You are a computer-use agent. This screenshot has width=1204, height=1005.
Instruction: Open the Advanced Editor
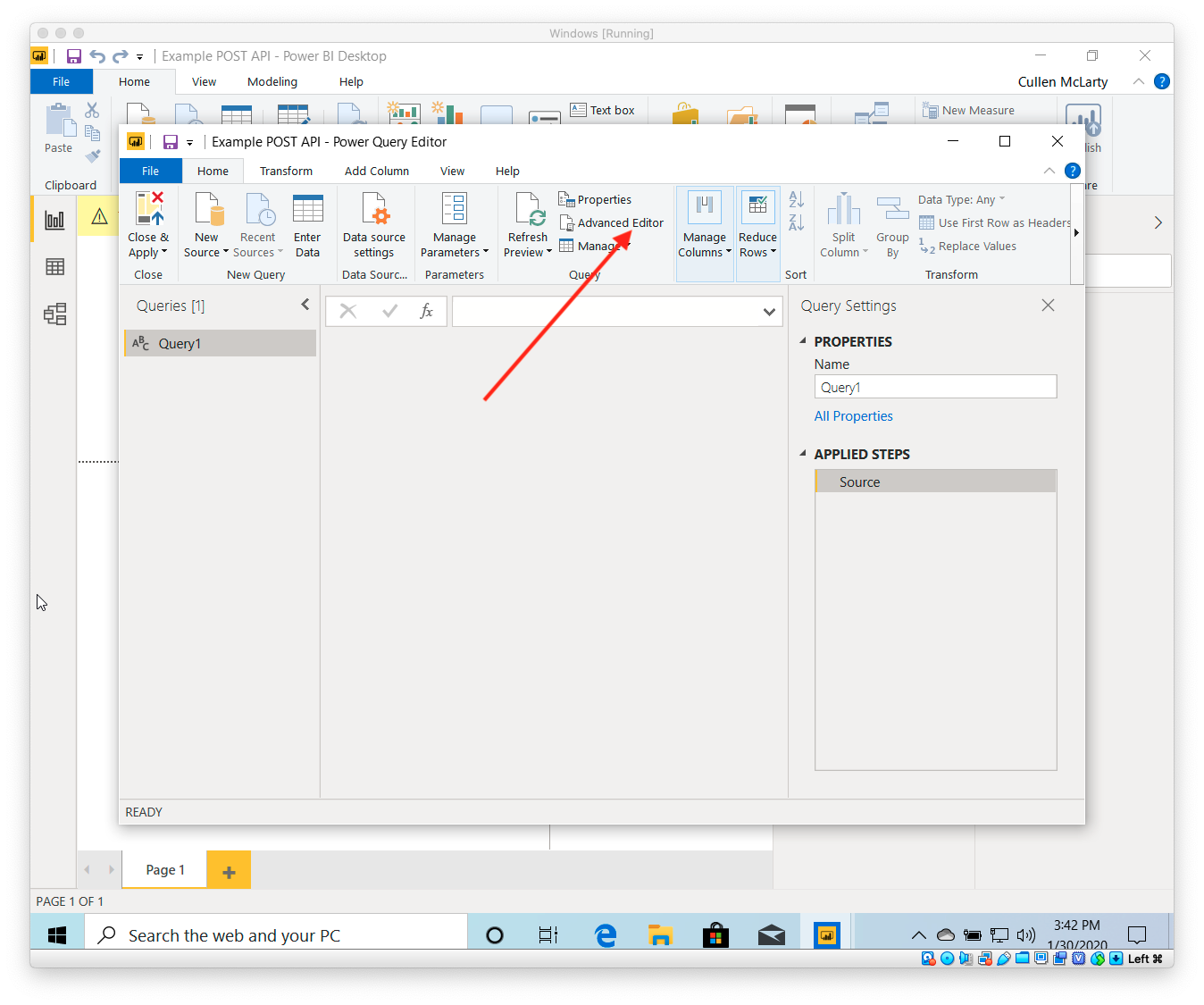pyautogui.click(x=612, y=222)
